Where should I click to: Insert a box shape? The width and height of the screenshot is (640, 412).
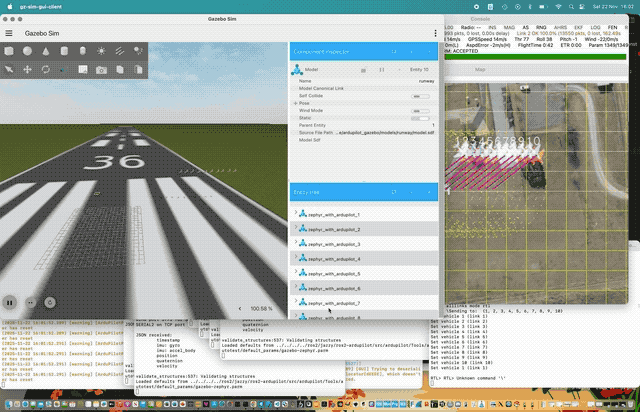coord(9,51)
